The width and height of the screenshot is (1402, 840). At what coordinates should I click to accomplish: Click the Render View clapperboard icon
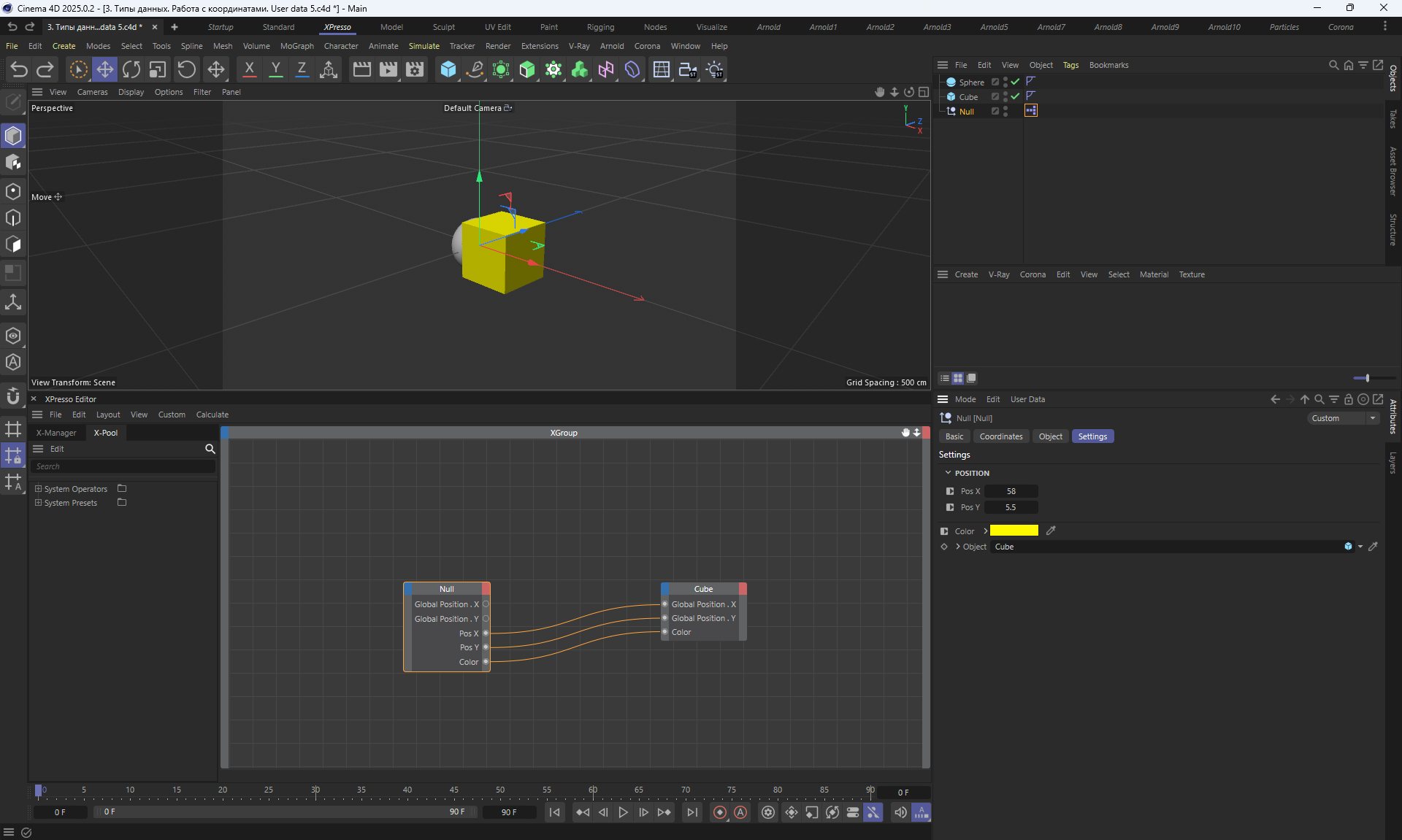pos(362,69)
